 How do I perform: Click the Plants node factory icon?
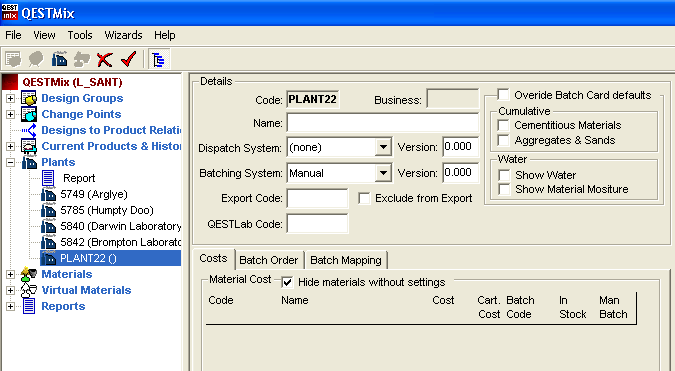[29, 162]
